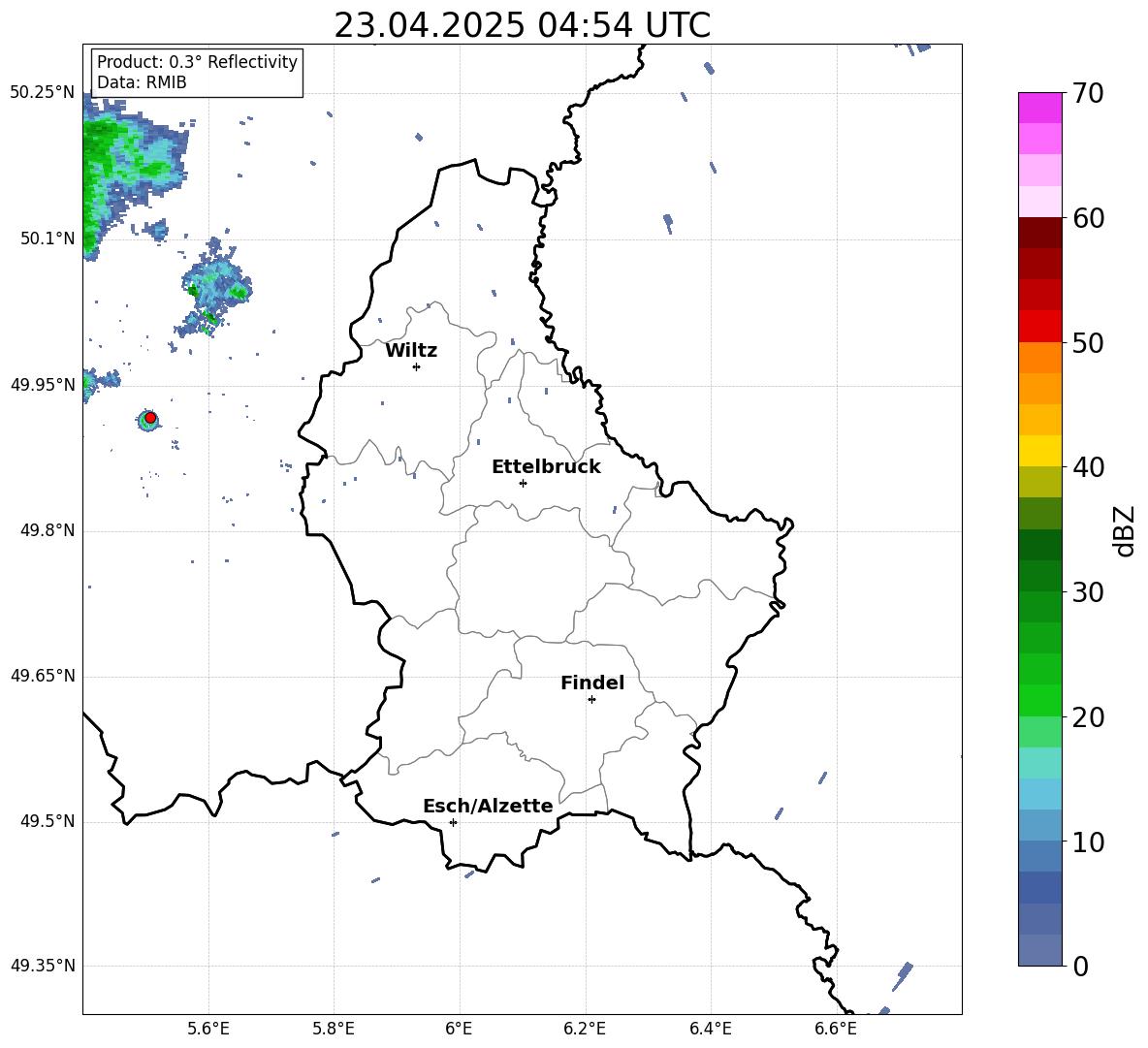
Task: Click the Wiltz station label
Action: pos(411,351)
